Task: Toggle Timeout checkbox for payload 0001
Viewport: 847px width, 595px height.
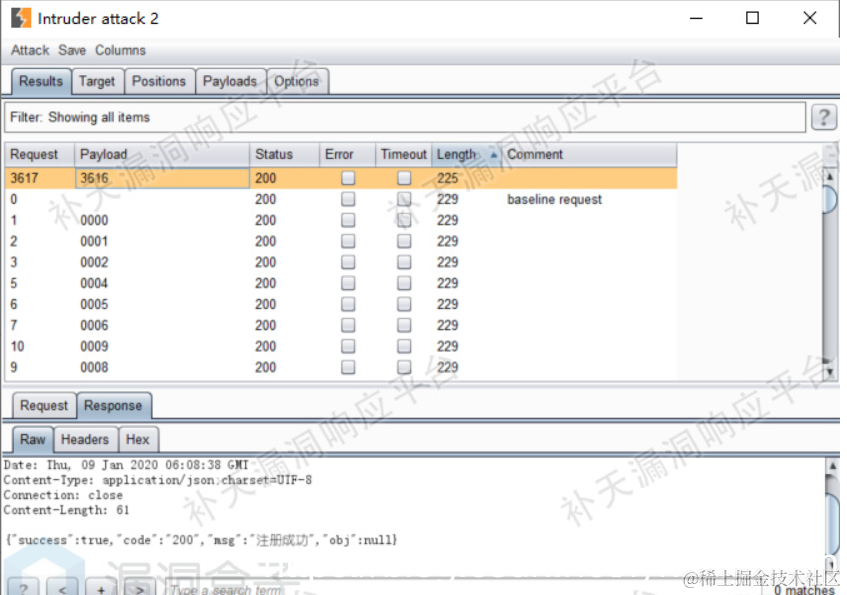Action: point(404,241)
